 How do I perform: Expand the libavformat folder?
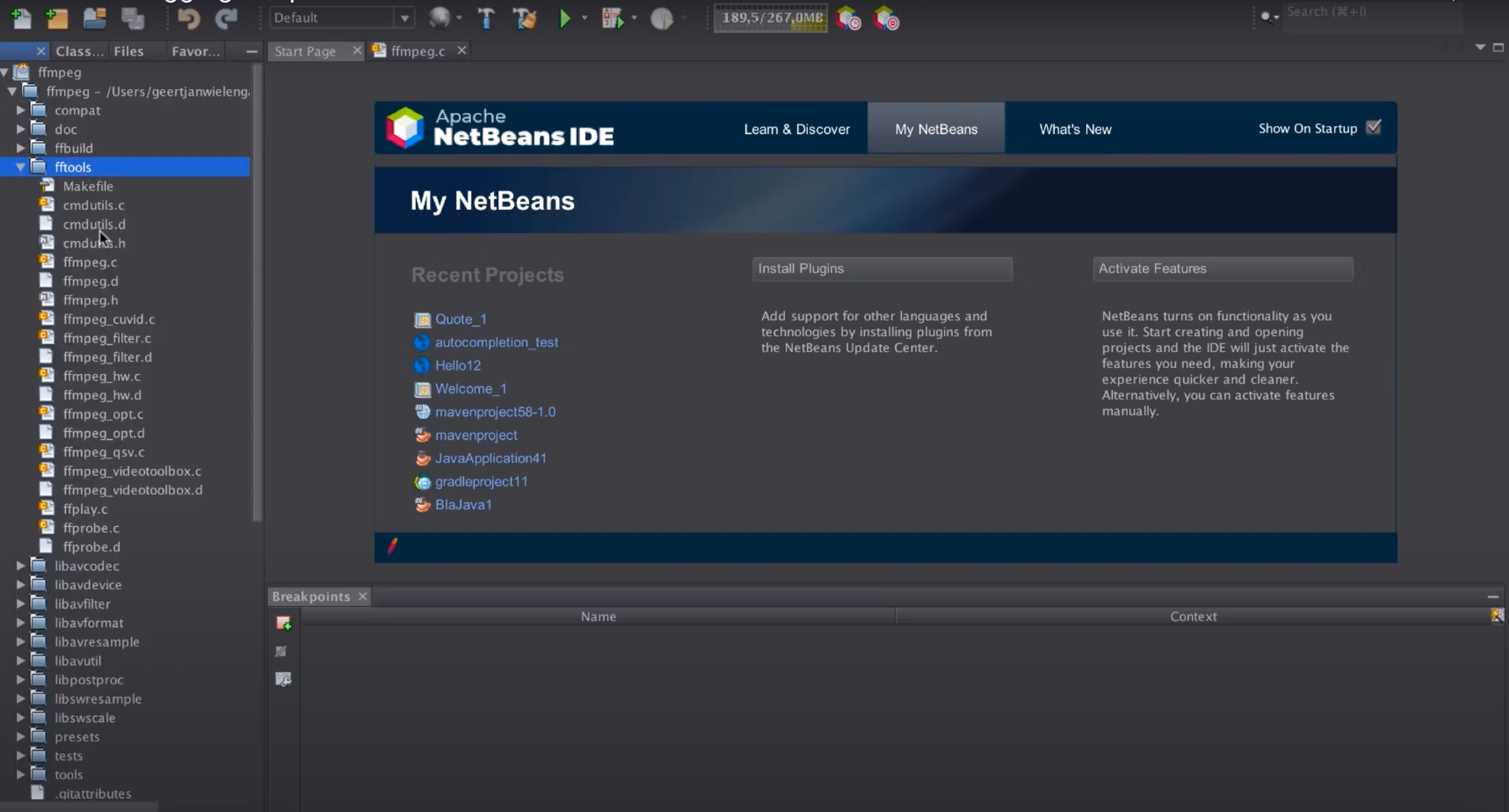[21, 623]
